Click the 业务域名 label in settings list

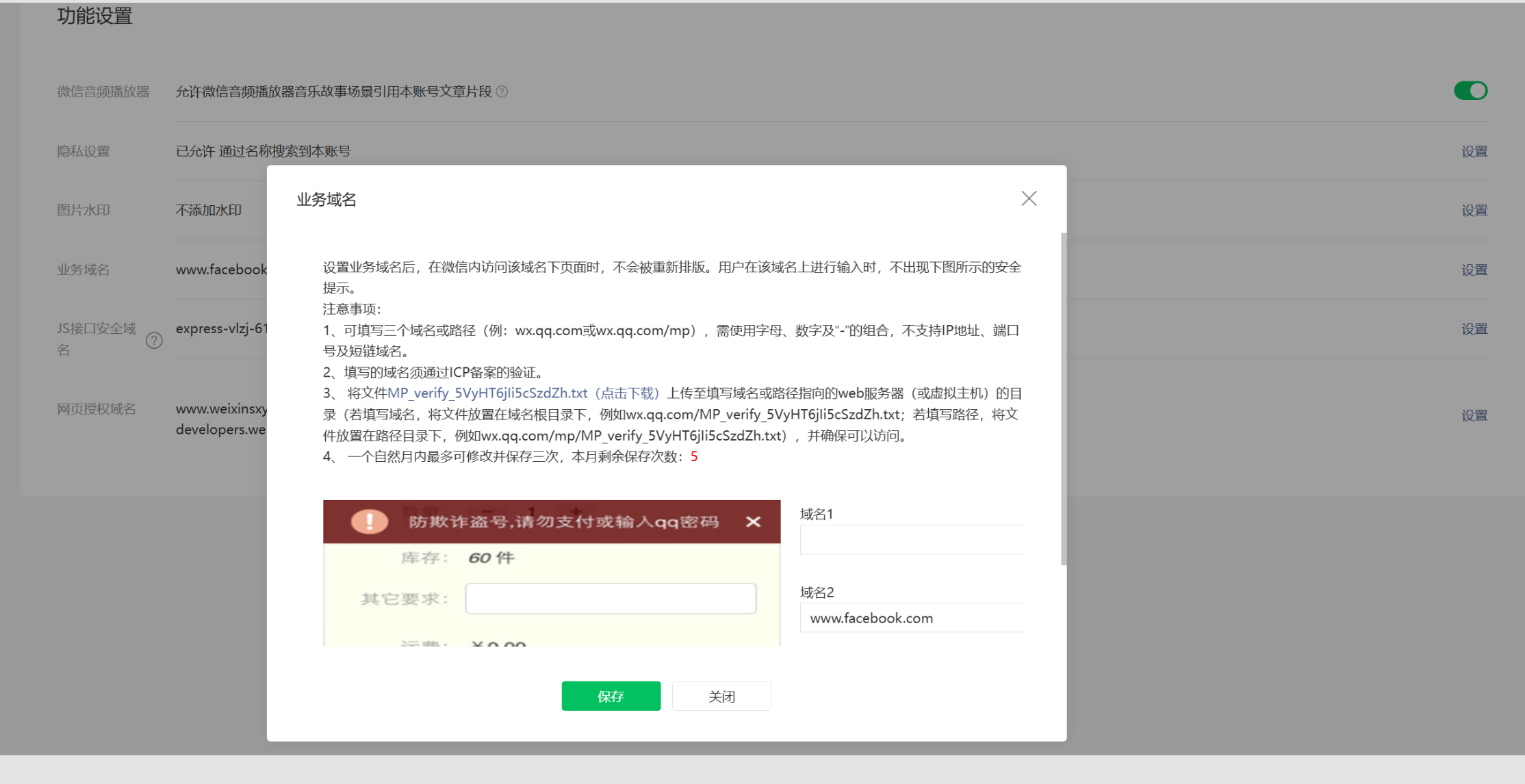[83, 270]
